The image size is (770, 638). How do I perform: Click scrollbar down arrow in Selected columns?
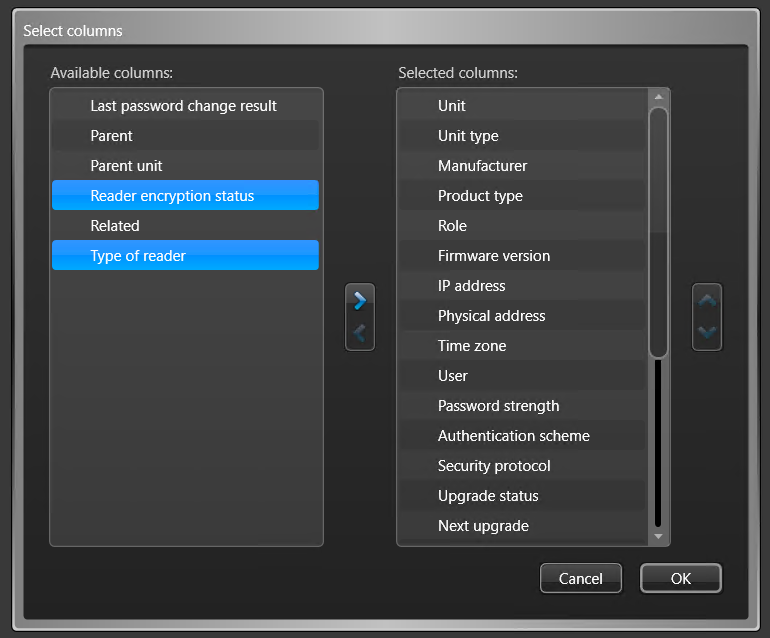(x=659, y=536)
